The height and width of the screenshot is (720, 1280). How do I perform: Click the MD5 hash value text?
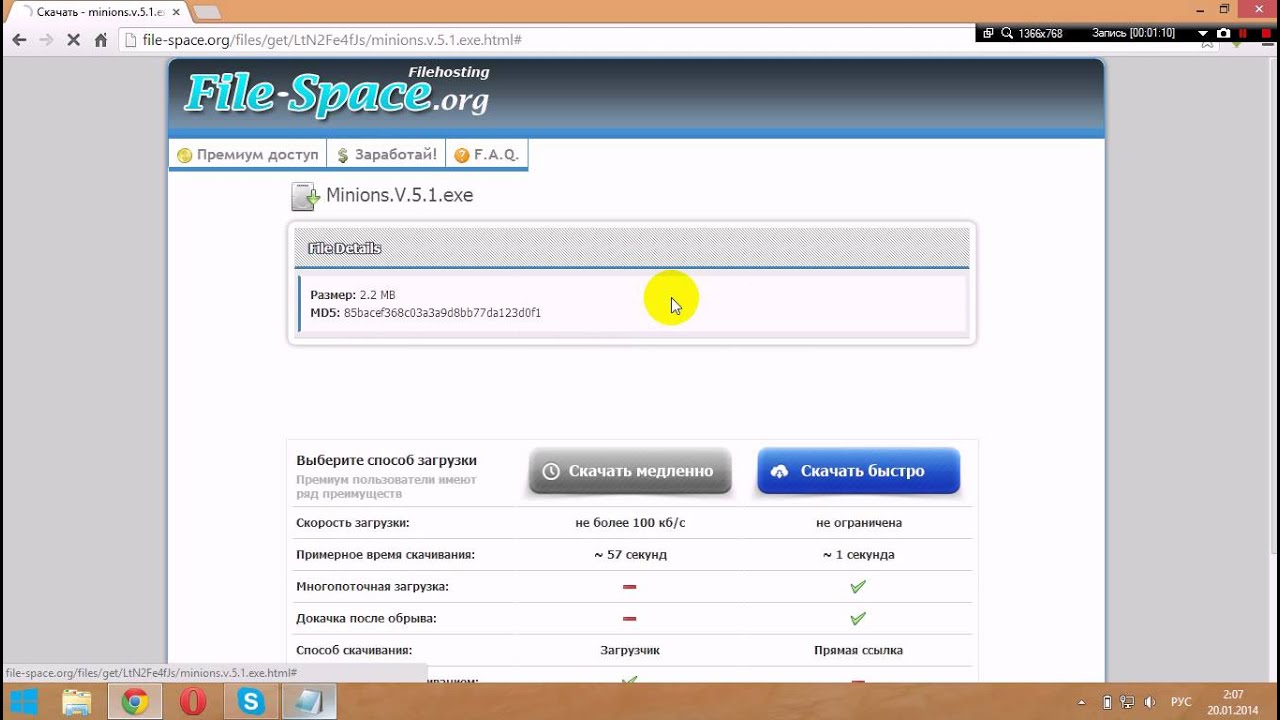[x=442, y=313]
